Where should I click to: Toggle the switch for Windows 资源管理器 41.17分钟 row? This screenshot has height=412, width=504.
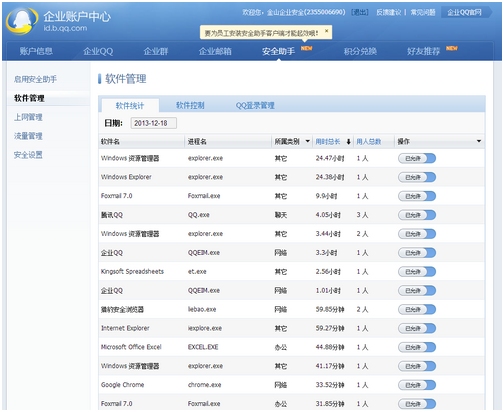coord(417,366)
